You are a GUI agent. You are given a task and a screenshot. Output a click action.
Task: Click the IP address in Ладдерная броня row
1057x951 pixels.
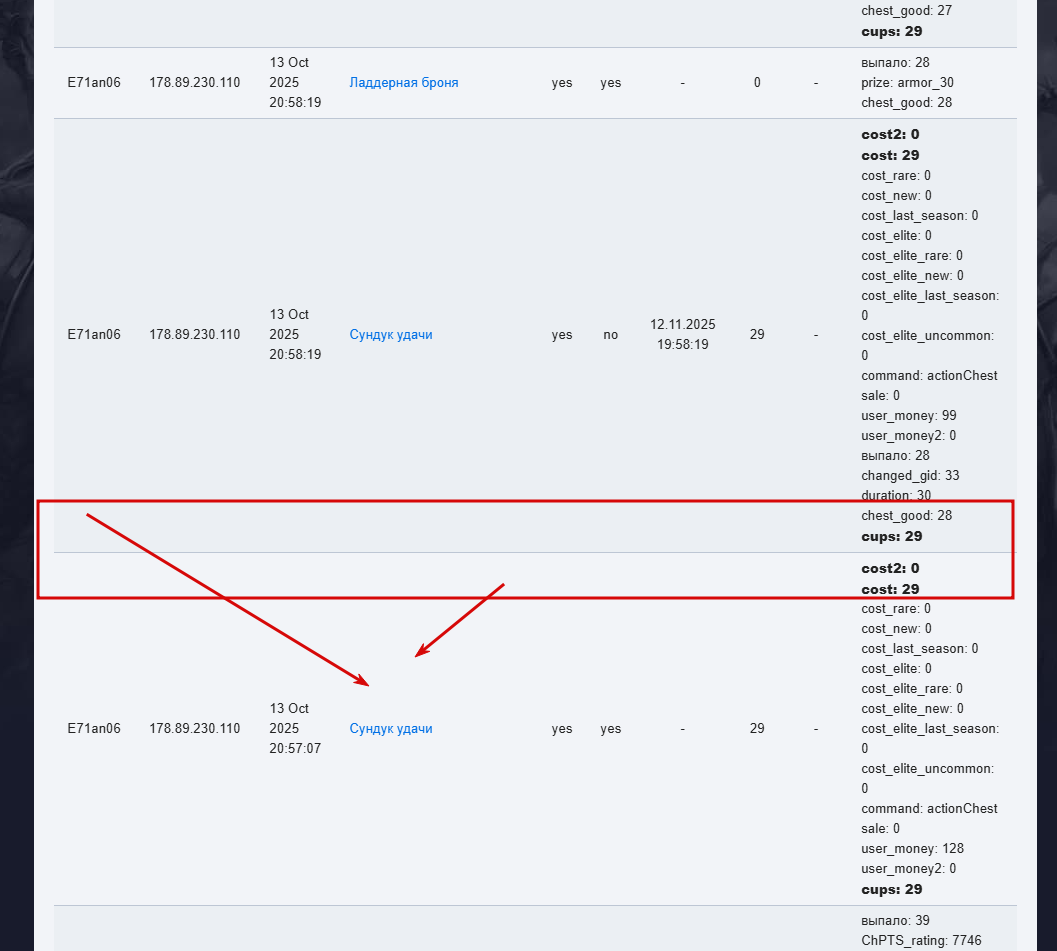[194, 83]
